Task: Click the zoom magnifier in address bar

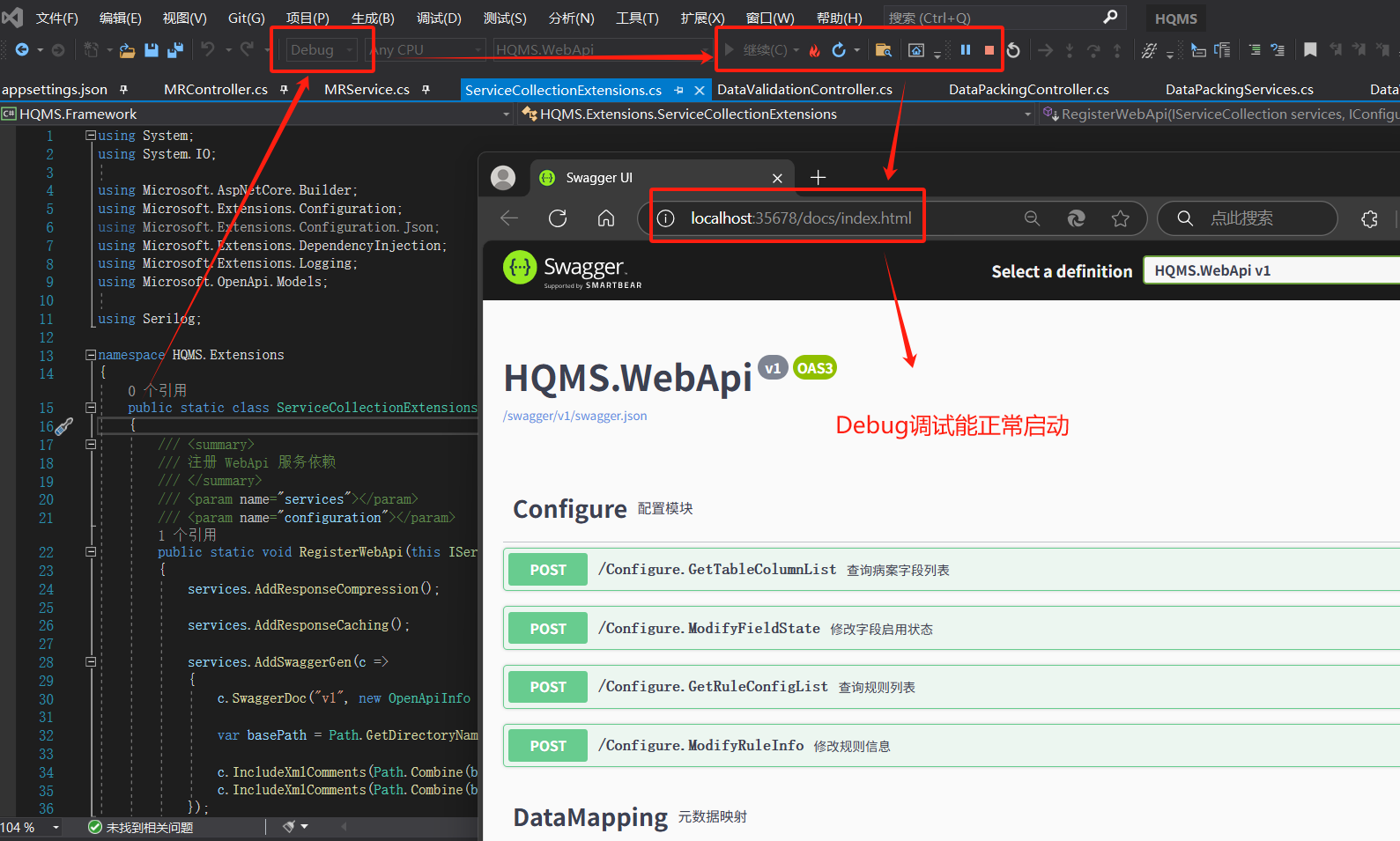Action: tap(1032, 218)
